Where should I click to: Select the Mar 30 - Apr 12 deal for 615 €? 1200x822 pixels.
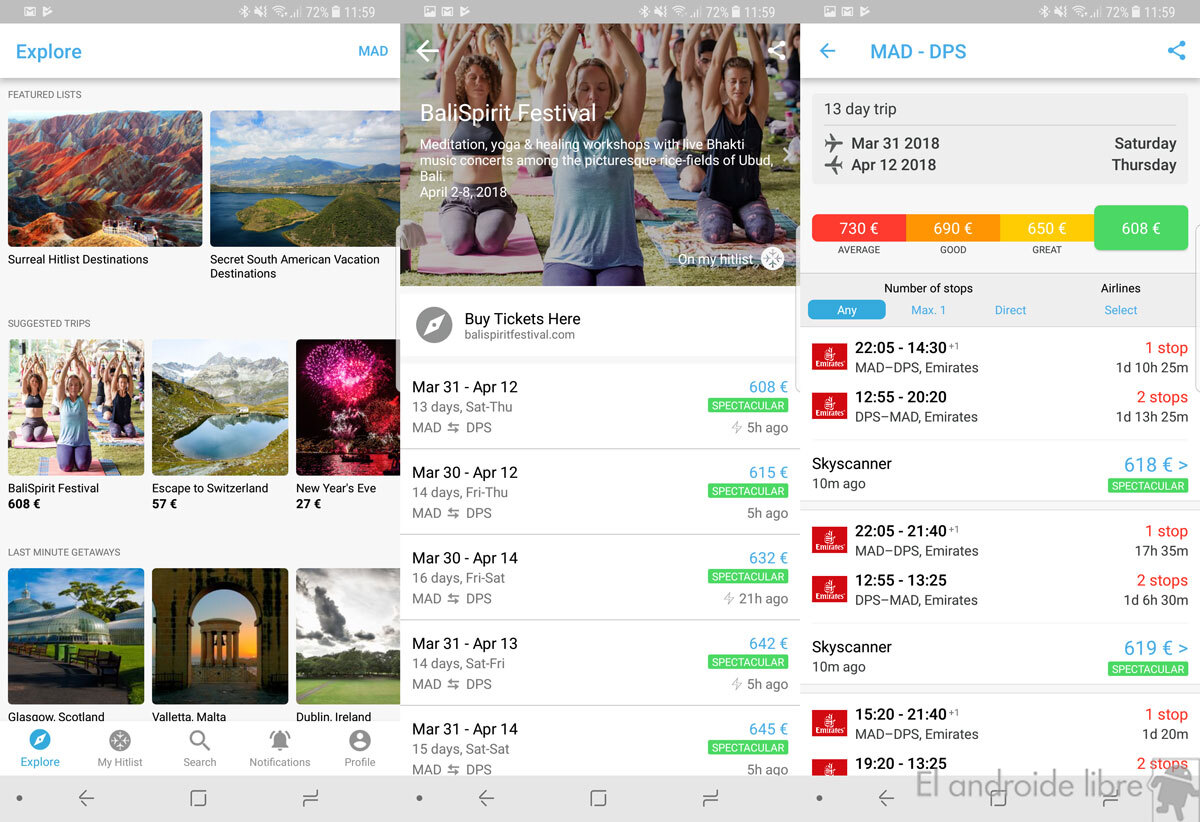pyautogui.click(x=600, y=491)
